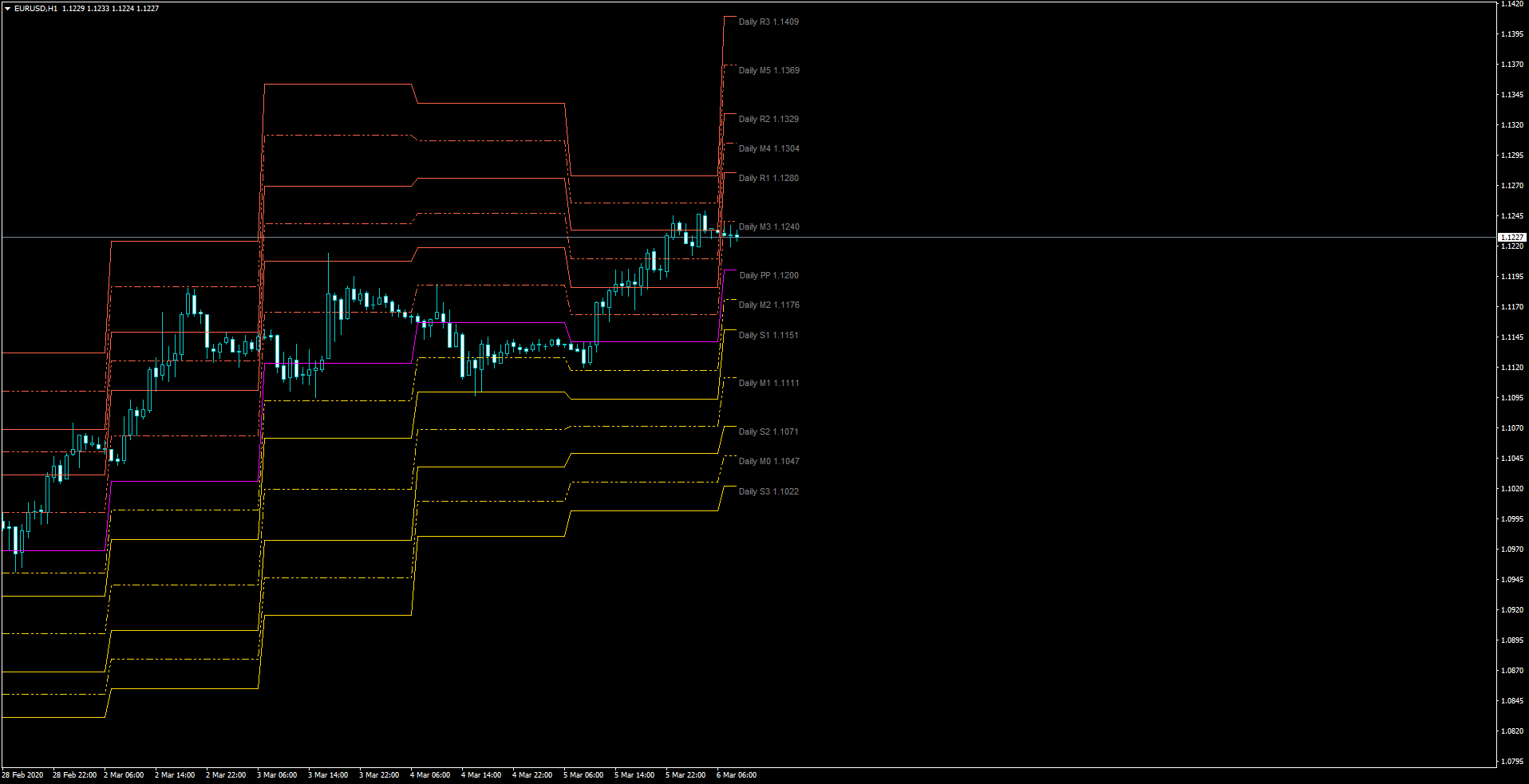Click the 6 Mar 06:00 time label

click(737, 774)
